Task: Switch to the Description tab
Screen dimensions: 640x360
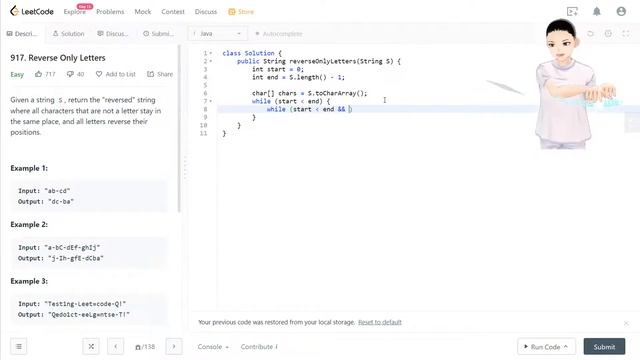Action: coord(22,33)
